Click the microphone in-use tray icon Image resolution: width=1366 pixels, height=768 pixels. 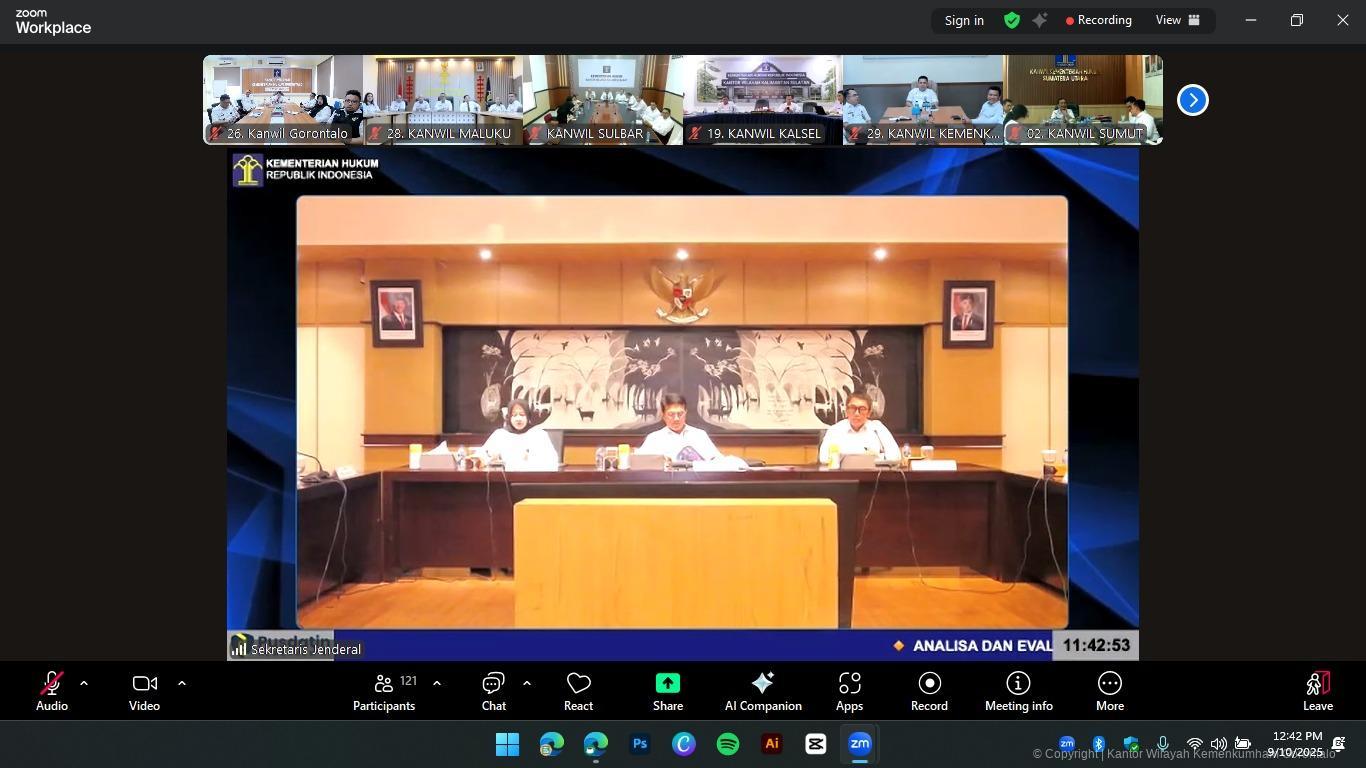pos(1162,744)
